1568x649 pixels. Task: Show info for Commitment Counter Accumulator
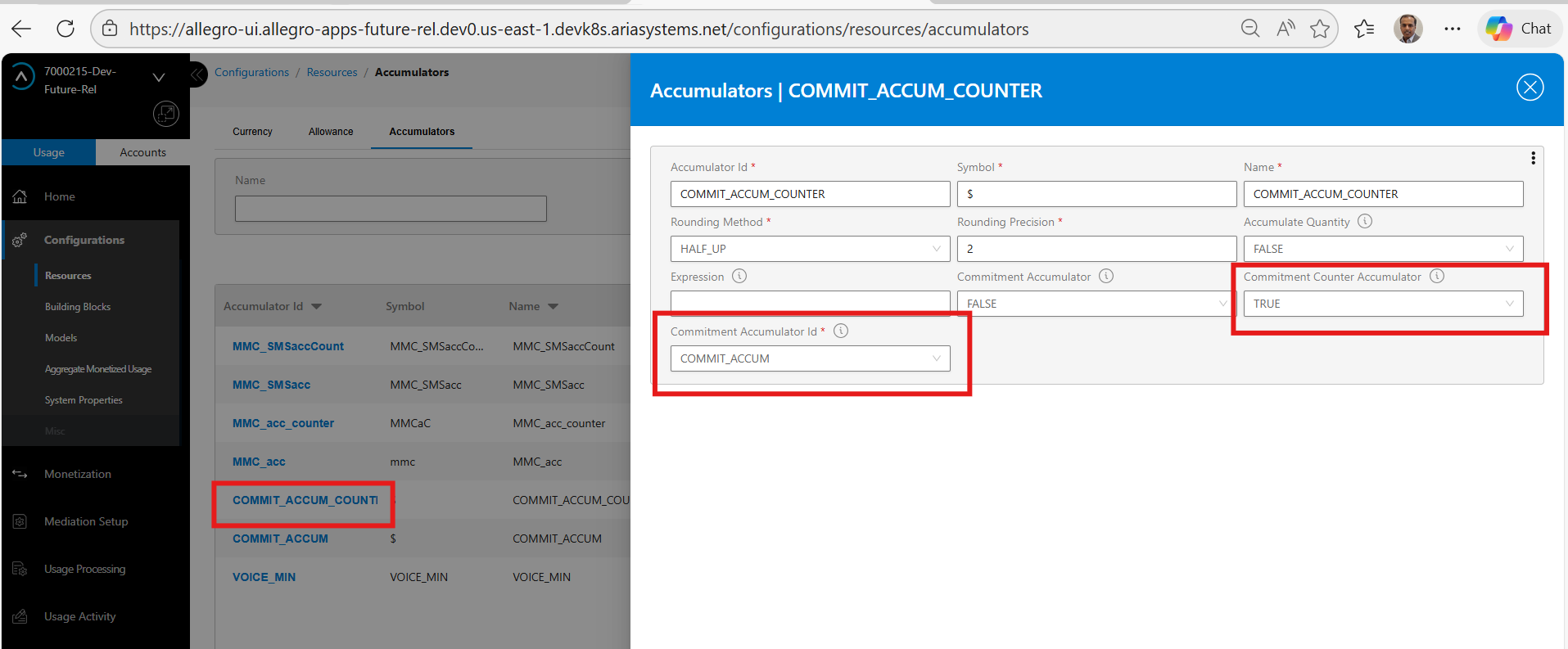point(1437,276)
